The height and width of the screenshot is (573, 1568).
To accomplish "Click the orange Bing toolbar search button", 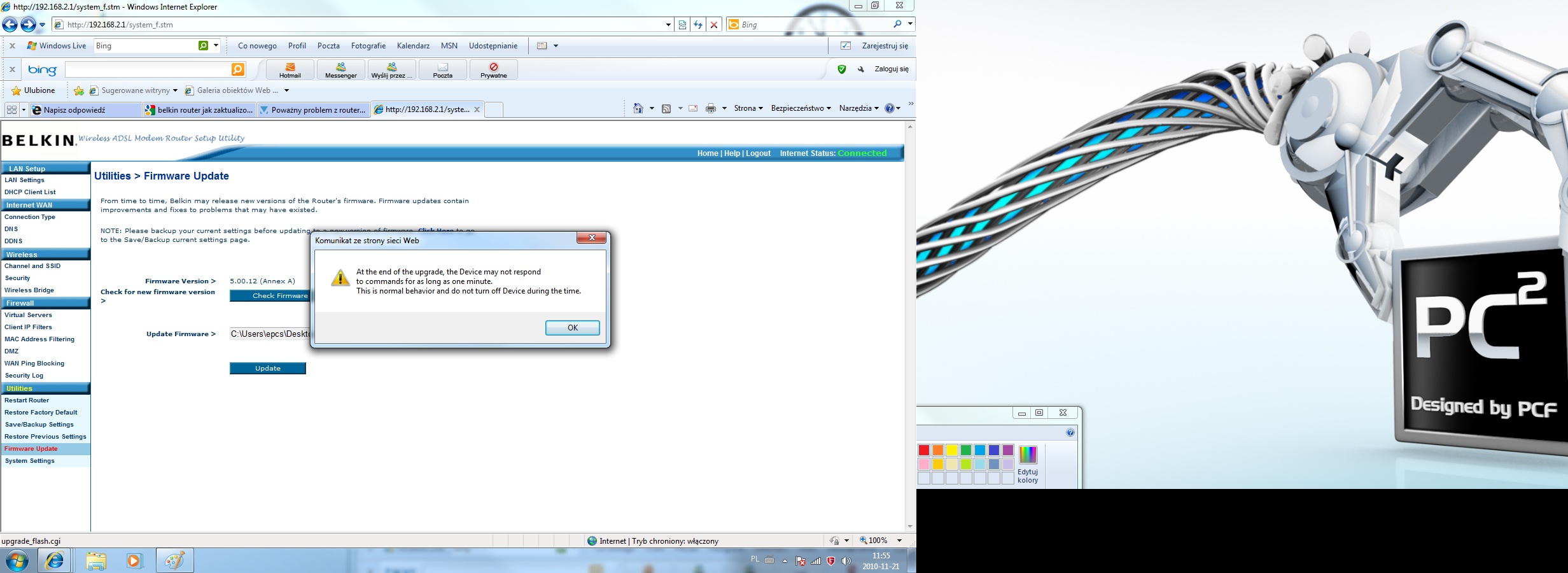I will (238, 69).
